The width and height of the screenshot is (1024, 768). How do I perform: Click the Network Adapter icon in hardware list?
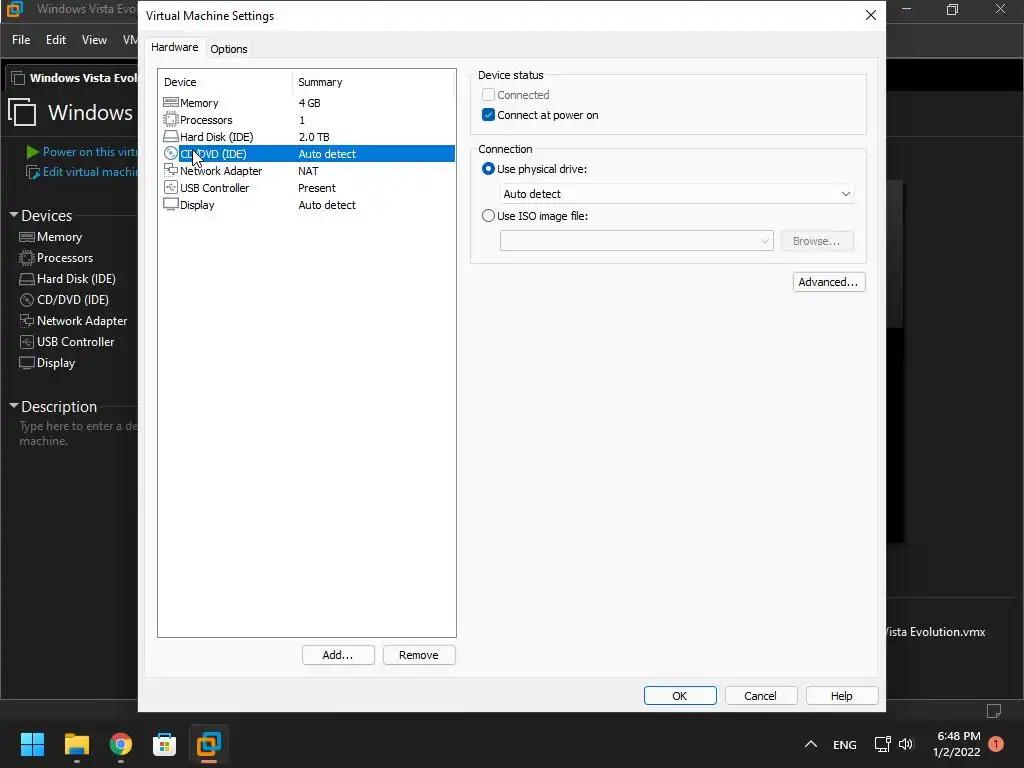click(x=170, y=170)
